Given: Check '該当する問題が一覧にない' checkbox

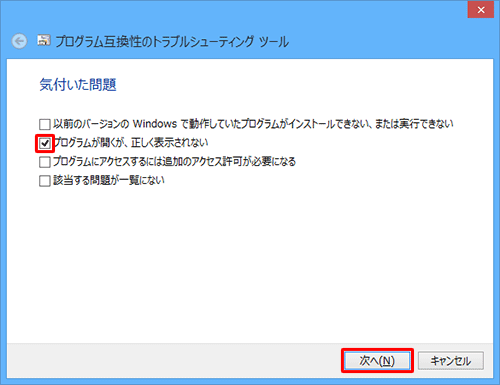Looking at the screenshot, I should pos(45,181).
